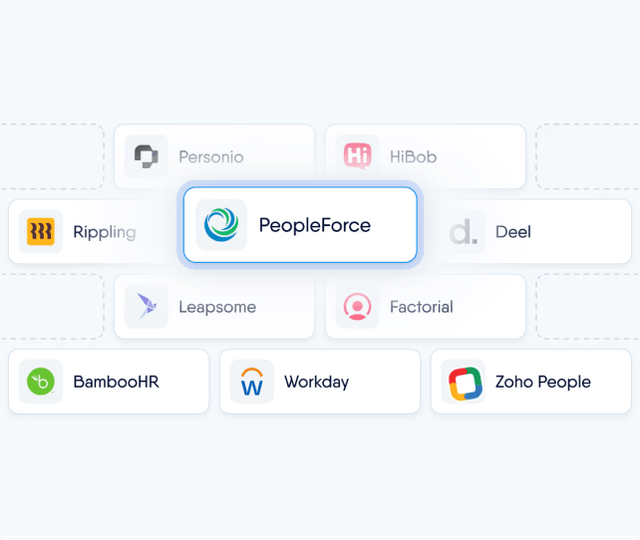Choose the Personio integration card

click(214, 156)
